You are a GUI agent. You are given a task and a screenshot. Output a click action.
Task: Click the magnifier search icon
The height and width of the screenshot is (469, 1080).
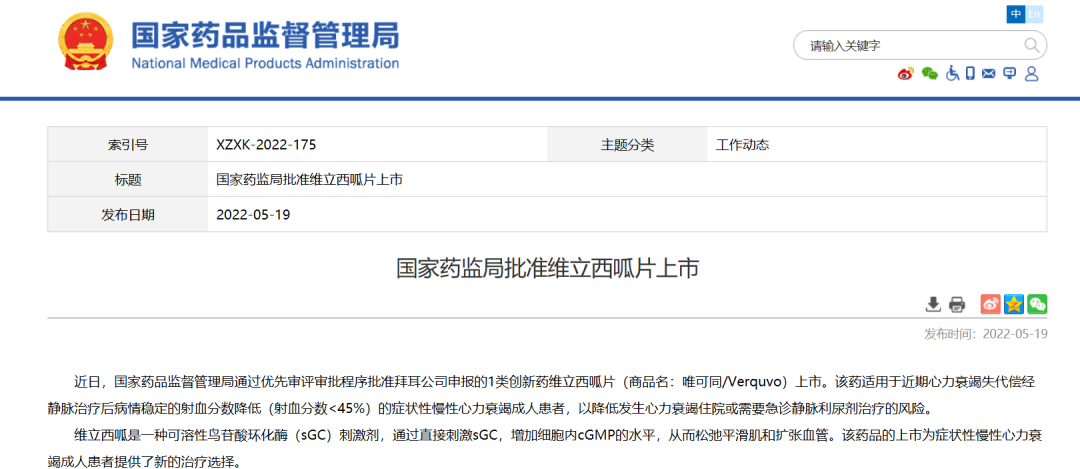tap(1031, 45)
